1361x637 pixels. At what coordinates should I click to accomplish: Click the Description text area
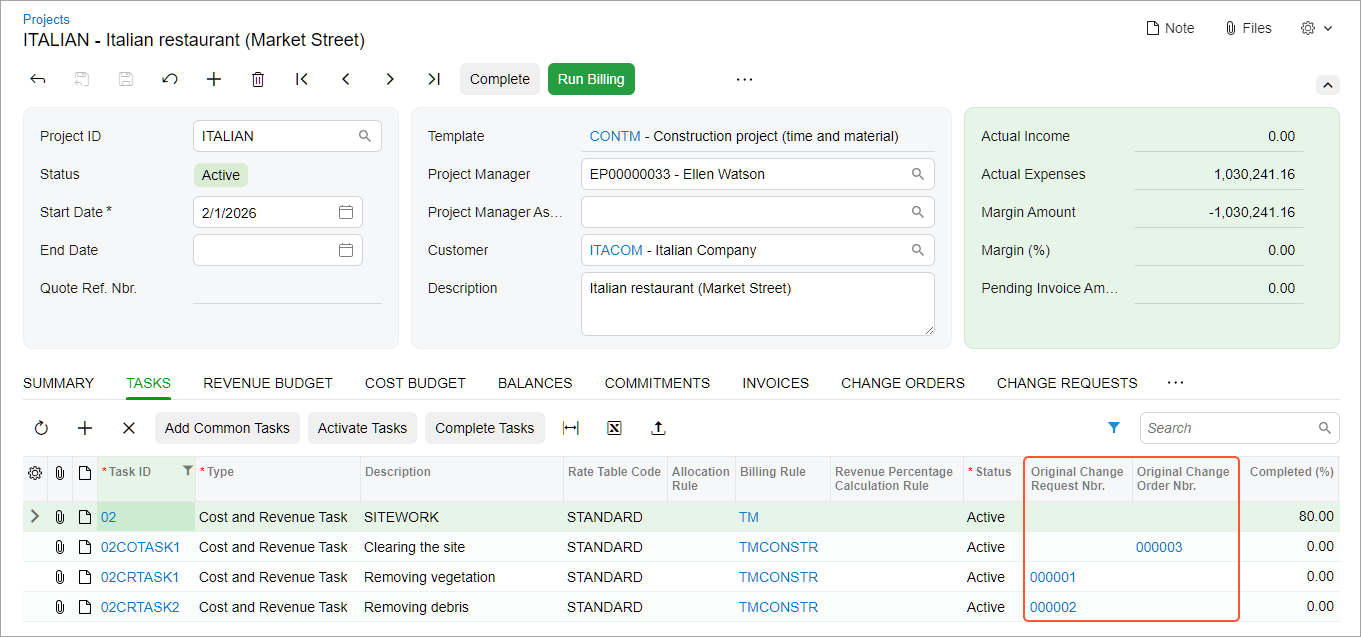(x=758, y=304)
